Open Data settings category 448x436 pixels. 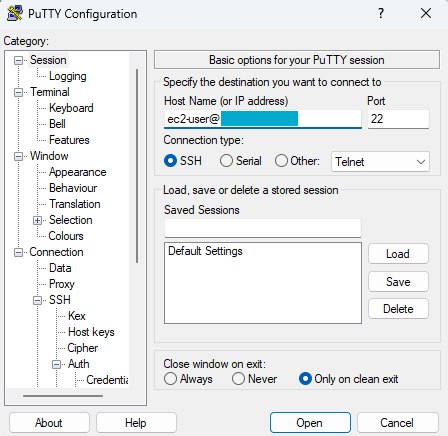point(60,268)
